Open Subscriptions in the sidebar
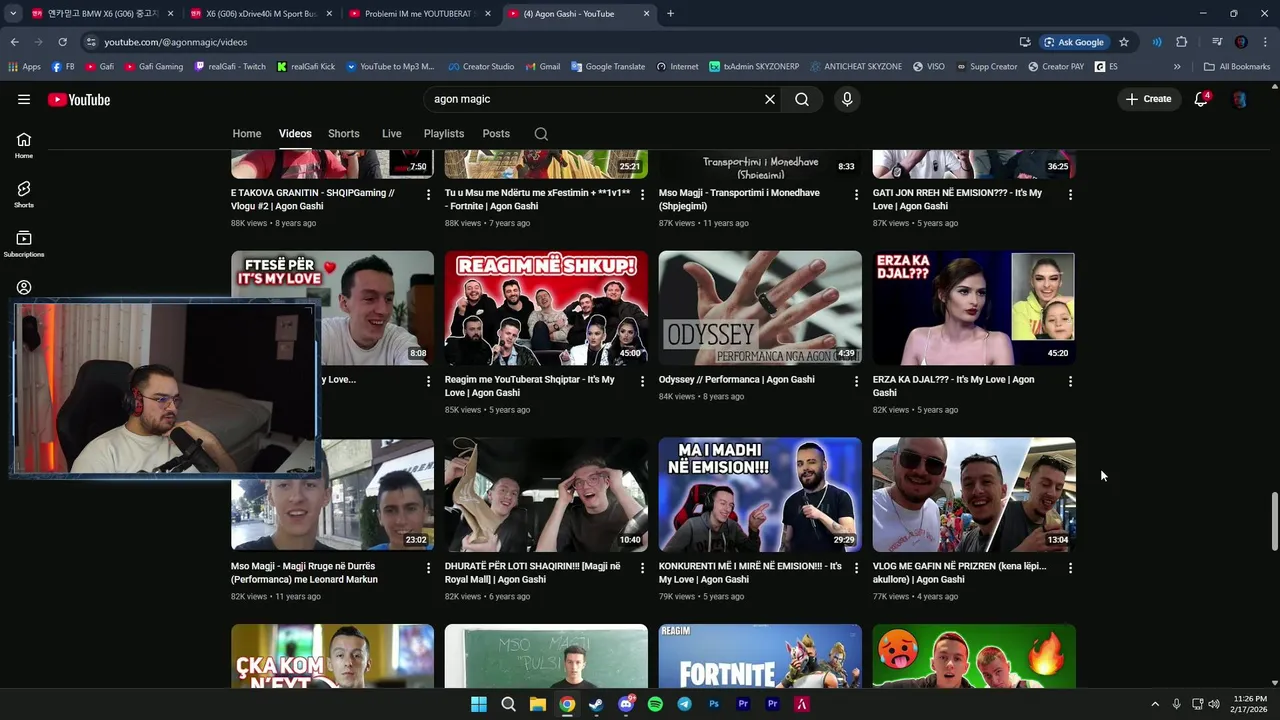 click(24, 244)
